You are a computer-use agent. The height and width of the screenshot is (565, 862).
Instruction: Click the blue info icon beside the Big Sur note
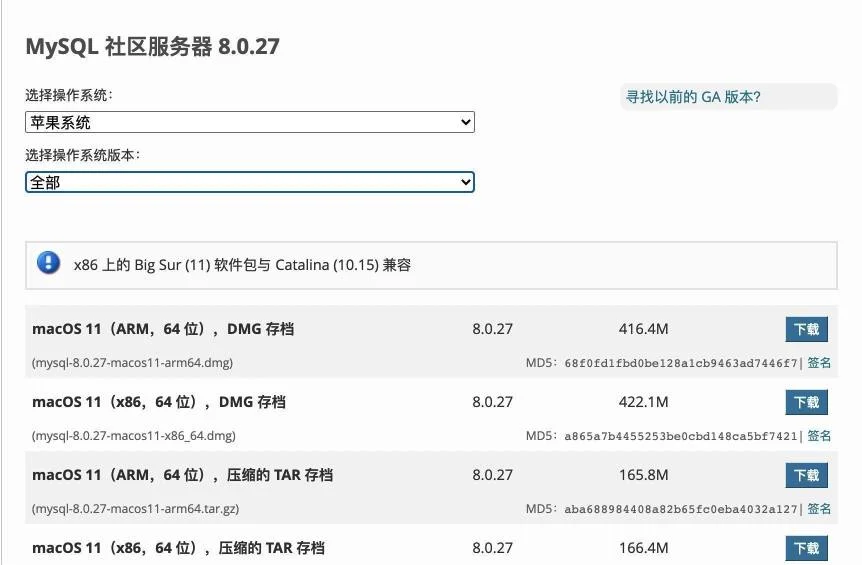click(x=48, y=263)
